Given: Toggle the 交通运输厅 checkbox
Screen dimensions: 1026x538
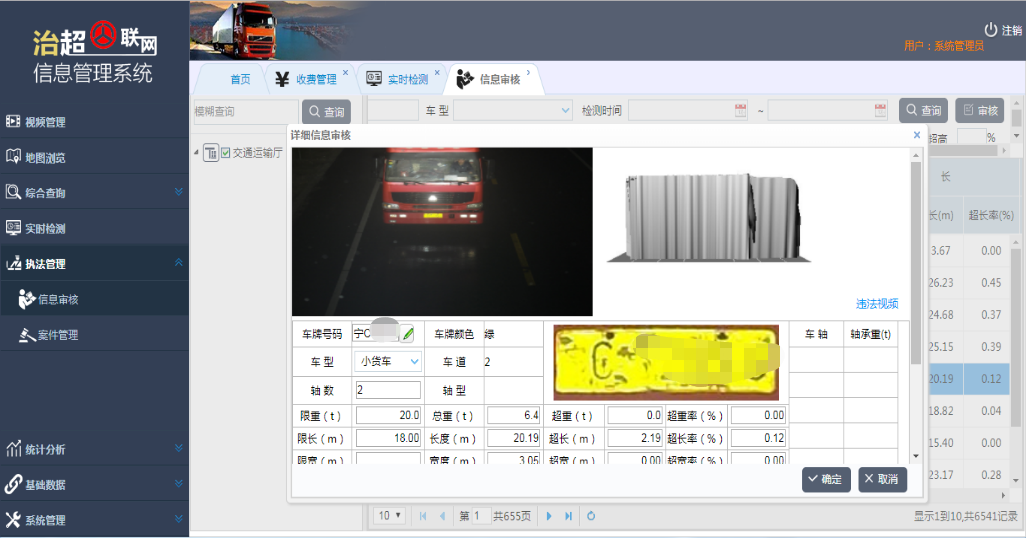Looking at the screenshot, I should 226,153.
